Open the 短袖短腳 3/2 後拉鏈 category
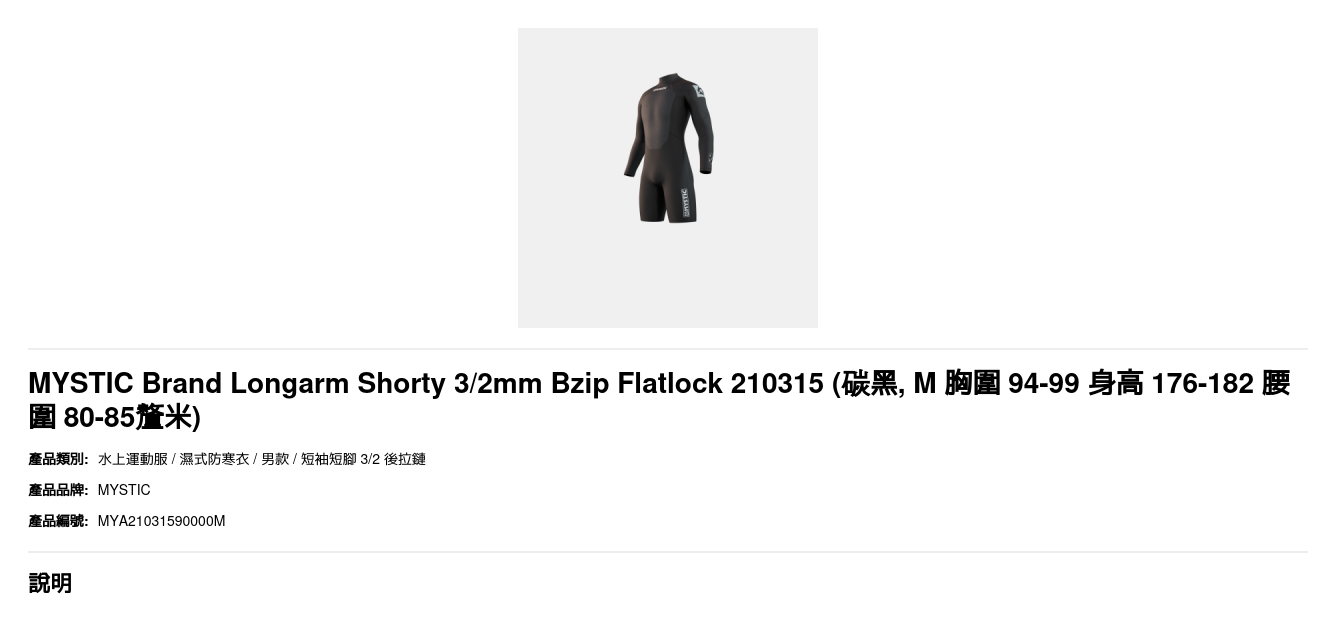This screenshot has height=642, width=1328. coord(363,459)
